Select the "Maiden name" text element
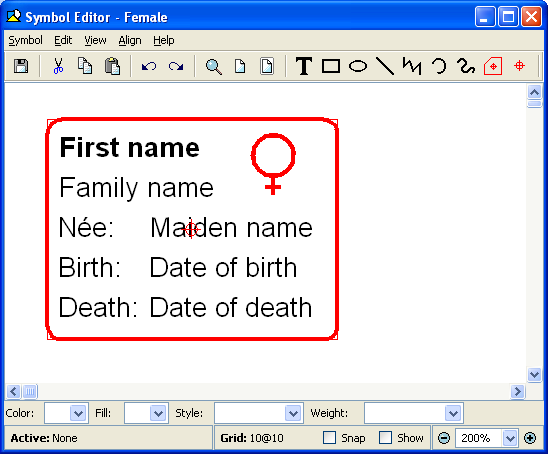Image resolution: width=548 pixels, height=454 pixels. coord(231,228)
